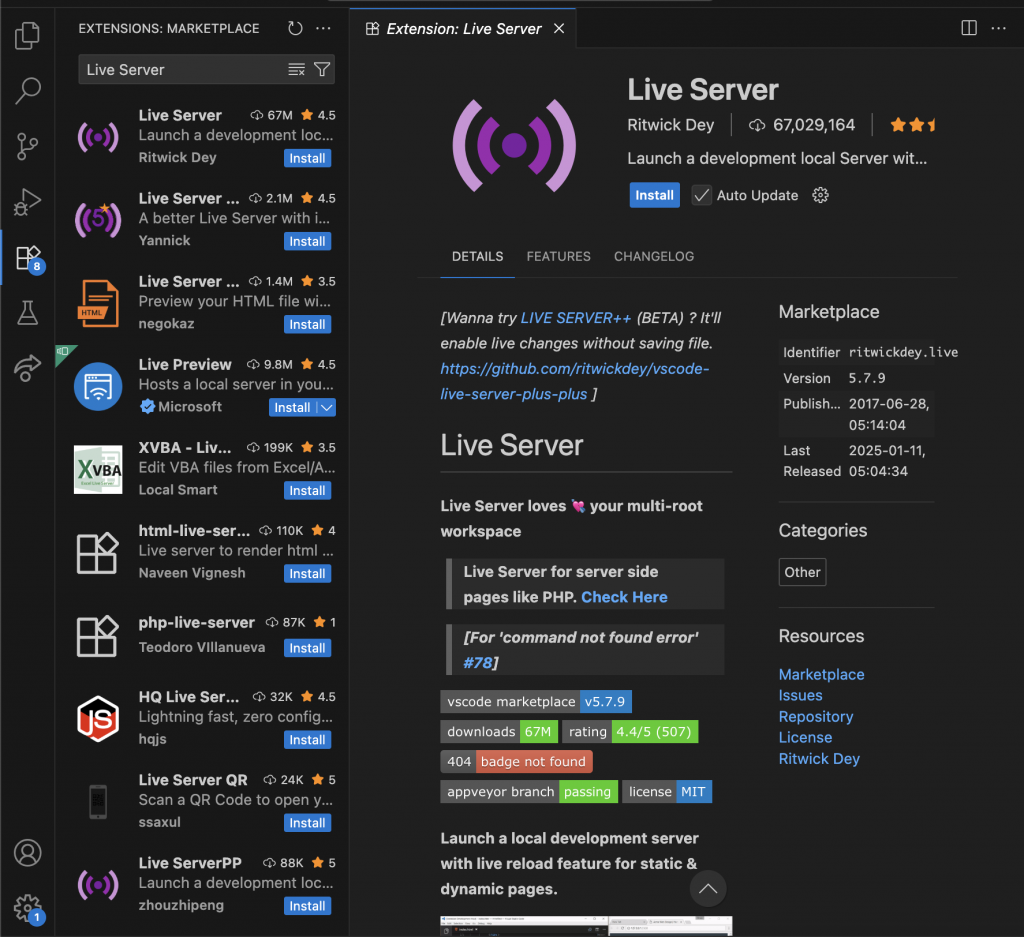1024x937 pixels.
Task: Click the vscode marketplace v5.7.9 badge
Action: [x=536, y=701]
